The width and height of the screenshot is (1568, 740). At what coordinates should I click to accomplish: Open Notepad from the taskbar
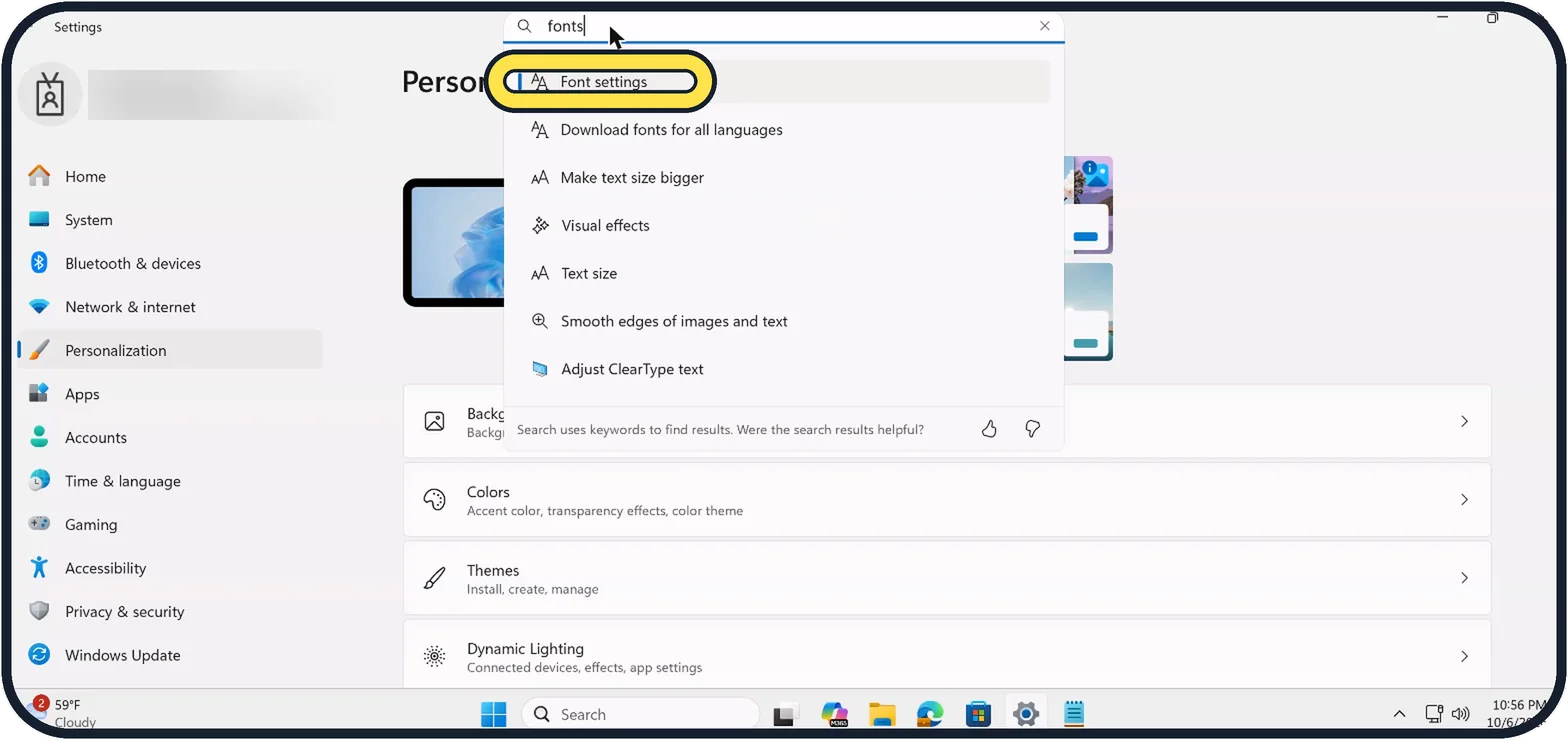pyautogui.click(x=1074, y=714)
